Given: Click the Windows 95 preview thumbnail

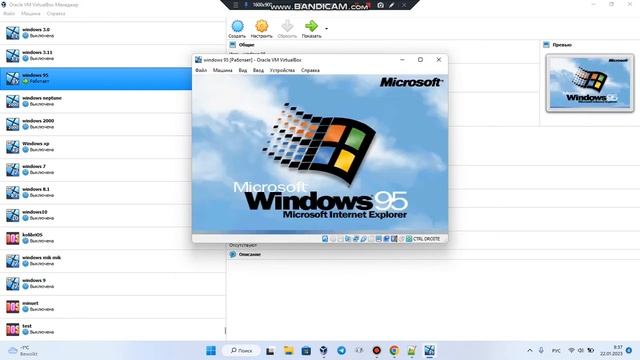Looking at the screenshot, I should tap(590, 83).
